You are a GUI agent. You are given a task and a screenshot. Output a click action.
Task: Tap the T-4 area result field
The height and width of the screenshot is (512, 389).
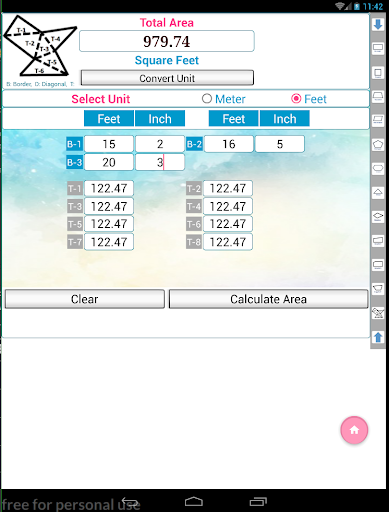point(228,206)
